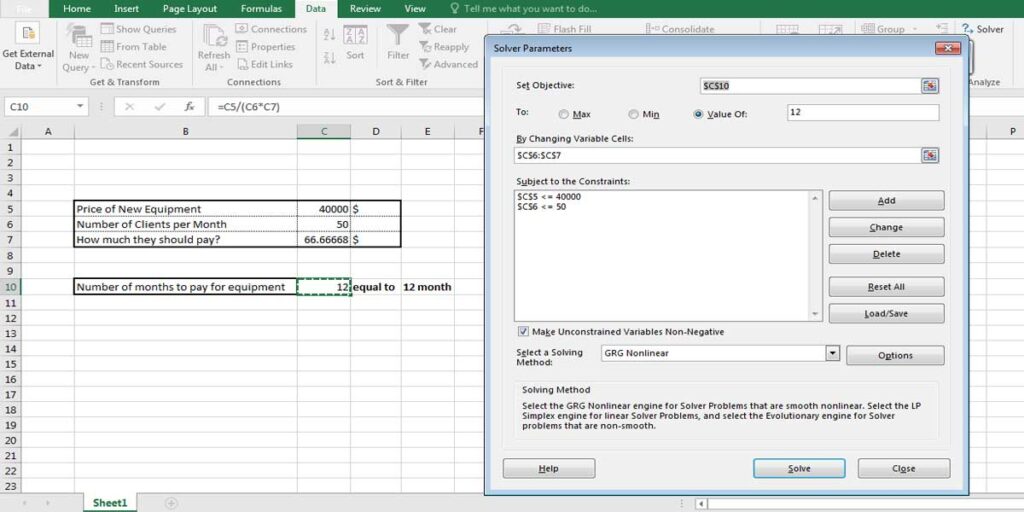Viewport: 1024px width, 512px height.
Task: Expand the Name Box dropdown
Action: pyautogui.click(x=80, y=106)
